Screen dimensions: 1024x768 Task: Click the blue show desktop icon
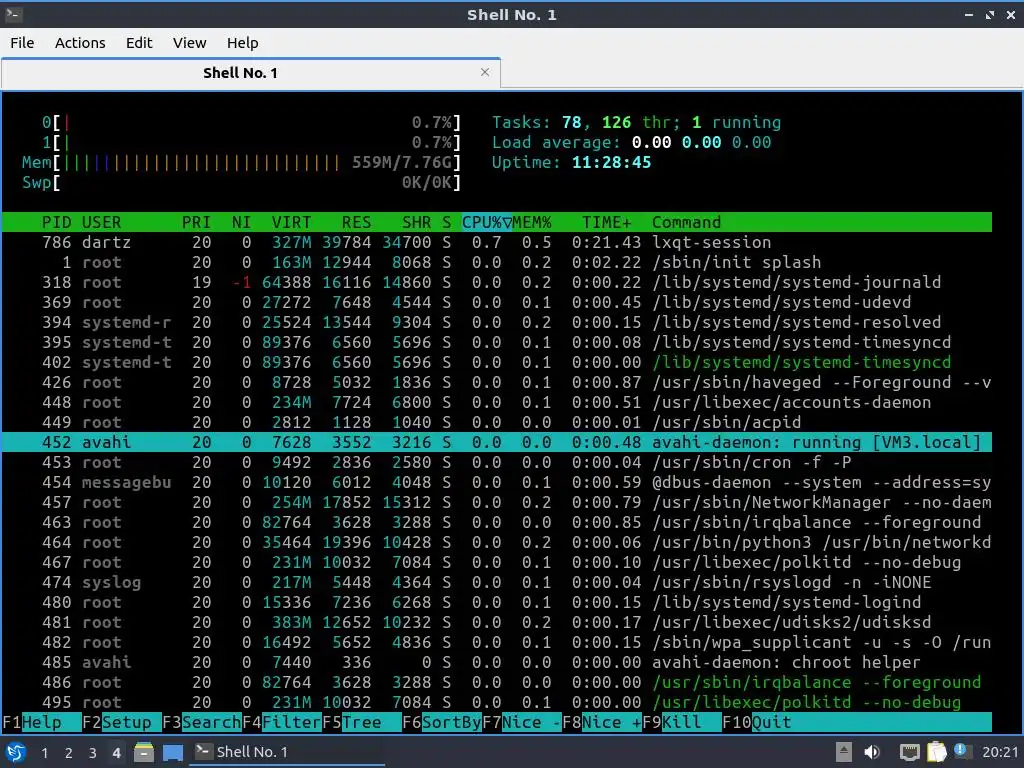(x=173, y=752)
